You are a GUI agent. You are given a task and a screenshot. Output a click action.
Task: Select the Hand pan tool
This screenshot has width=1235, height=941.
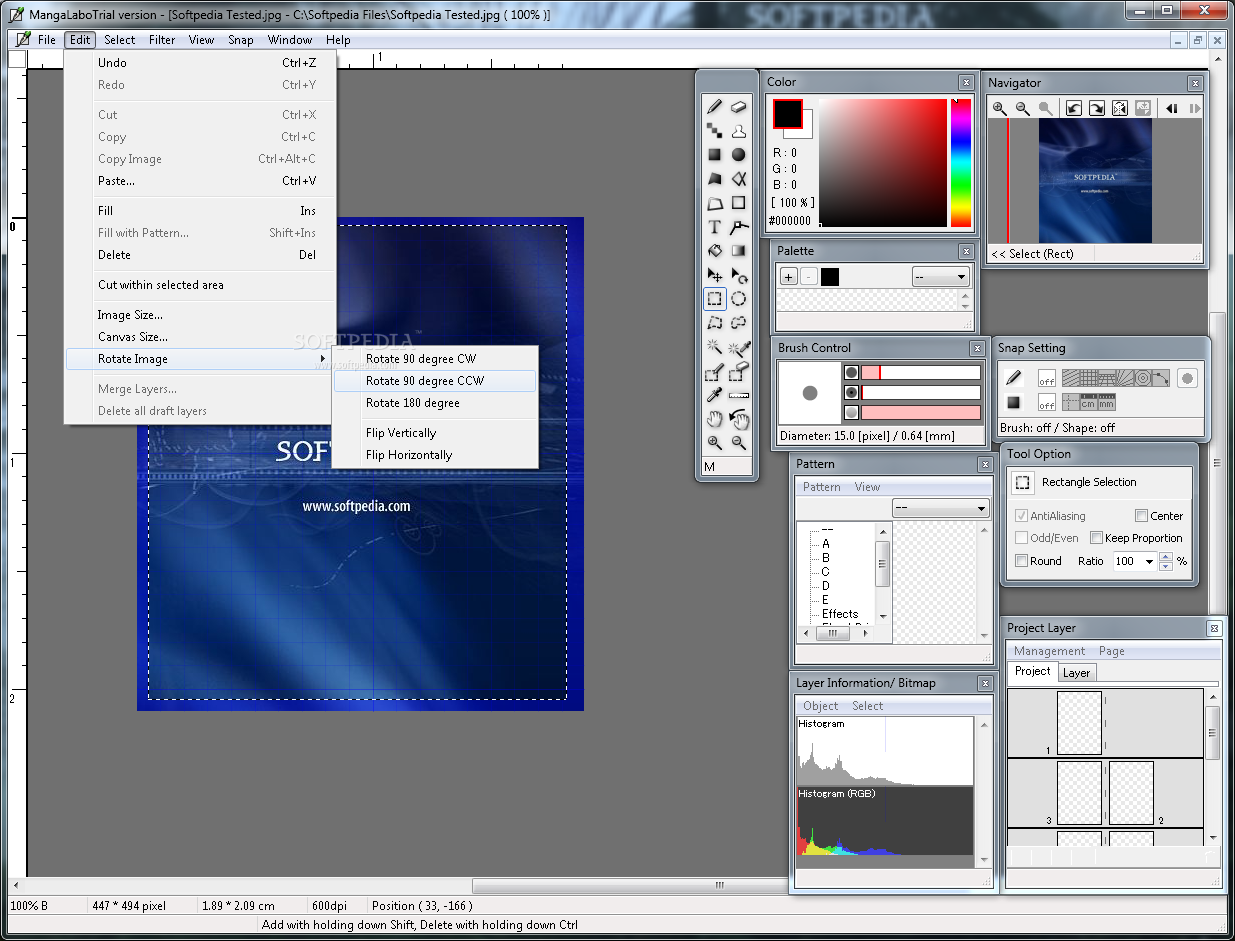pos(715,419)
